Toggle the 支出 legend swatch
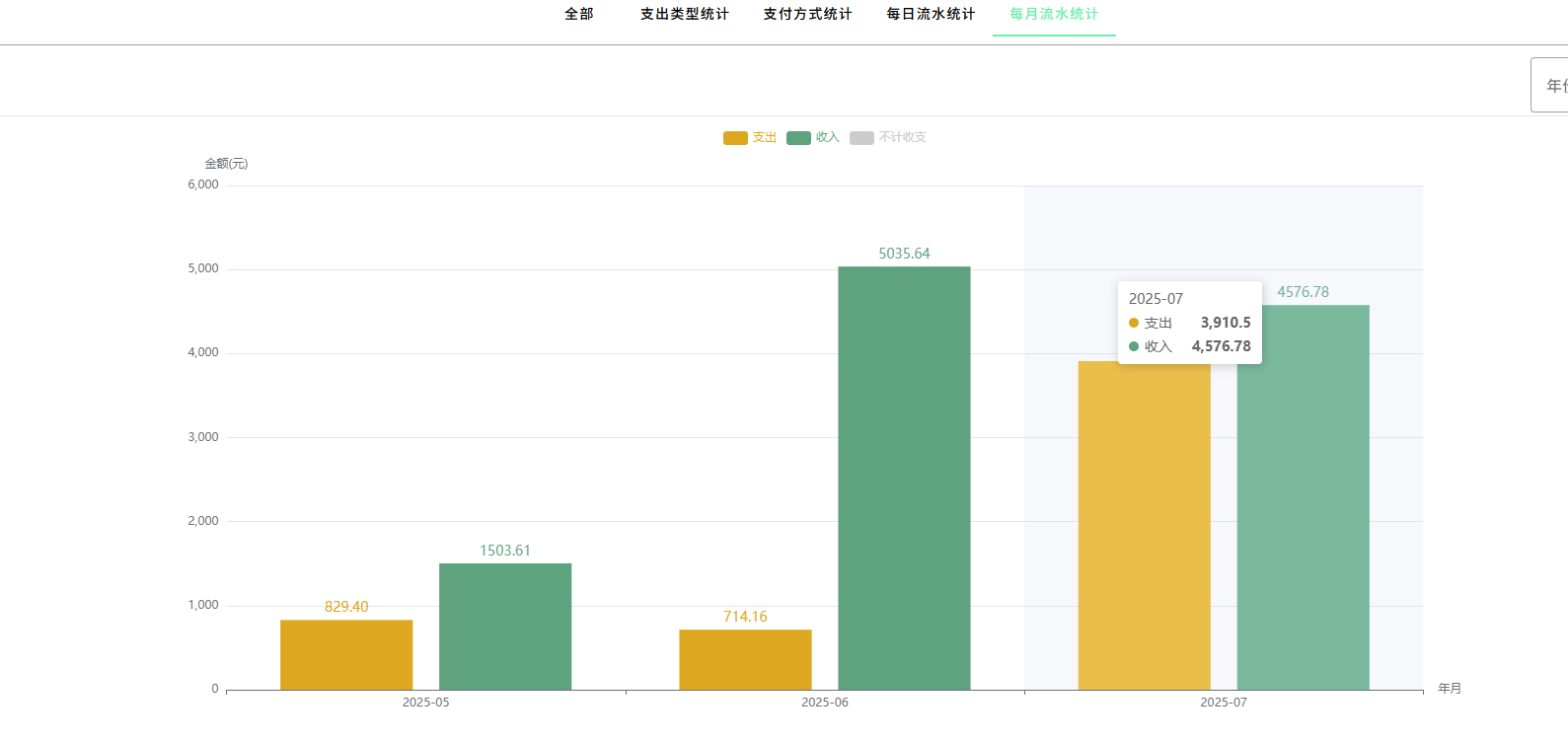The image size is (1568, 743). tap(735, 138)
